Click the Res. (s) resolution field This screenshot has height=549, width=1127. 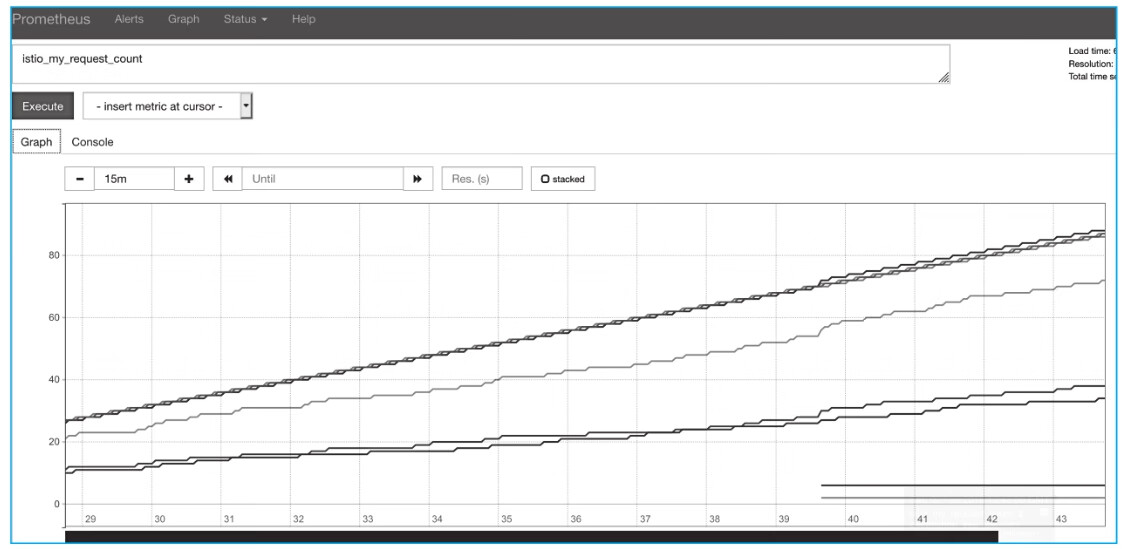pyautogui.click(x=482, y=178)
